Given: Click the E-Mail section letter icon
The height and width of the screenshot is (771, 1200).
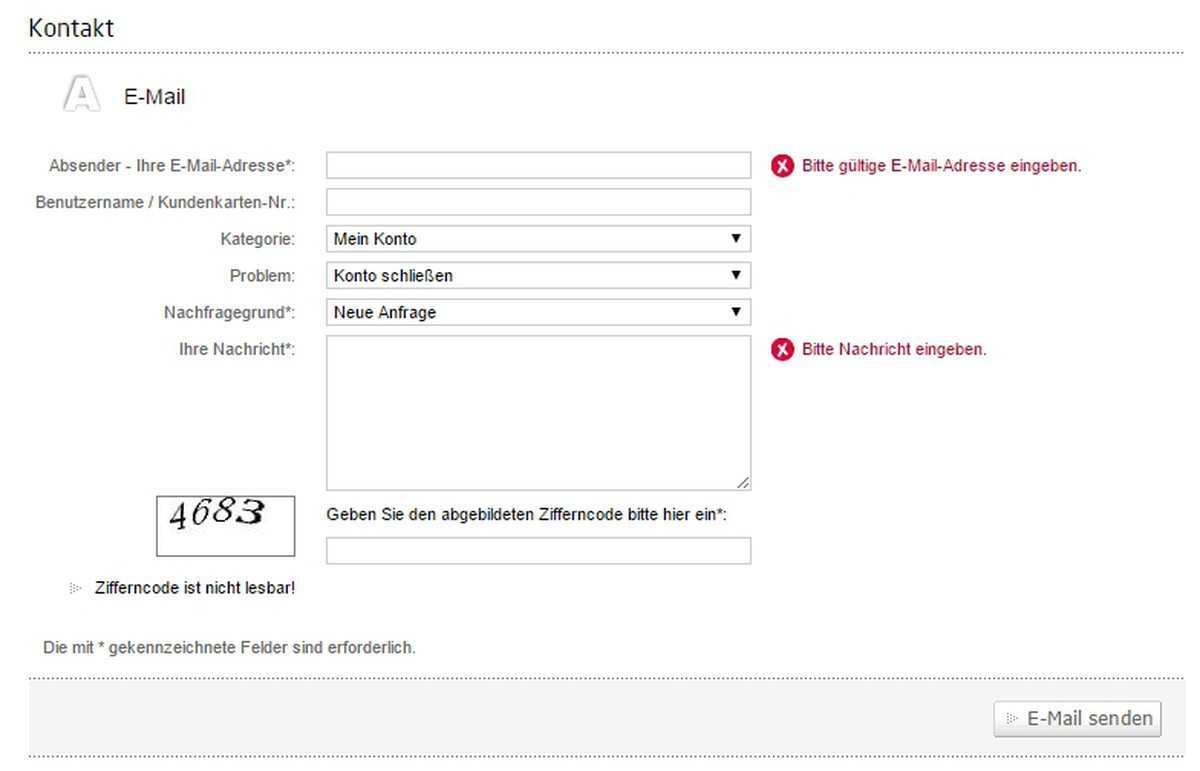Looking at the screenshot, I should pos(81,96).
